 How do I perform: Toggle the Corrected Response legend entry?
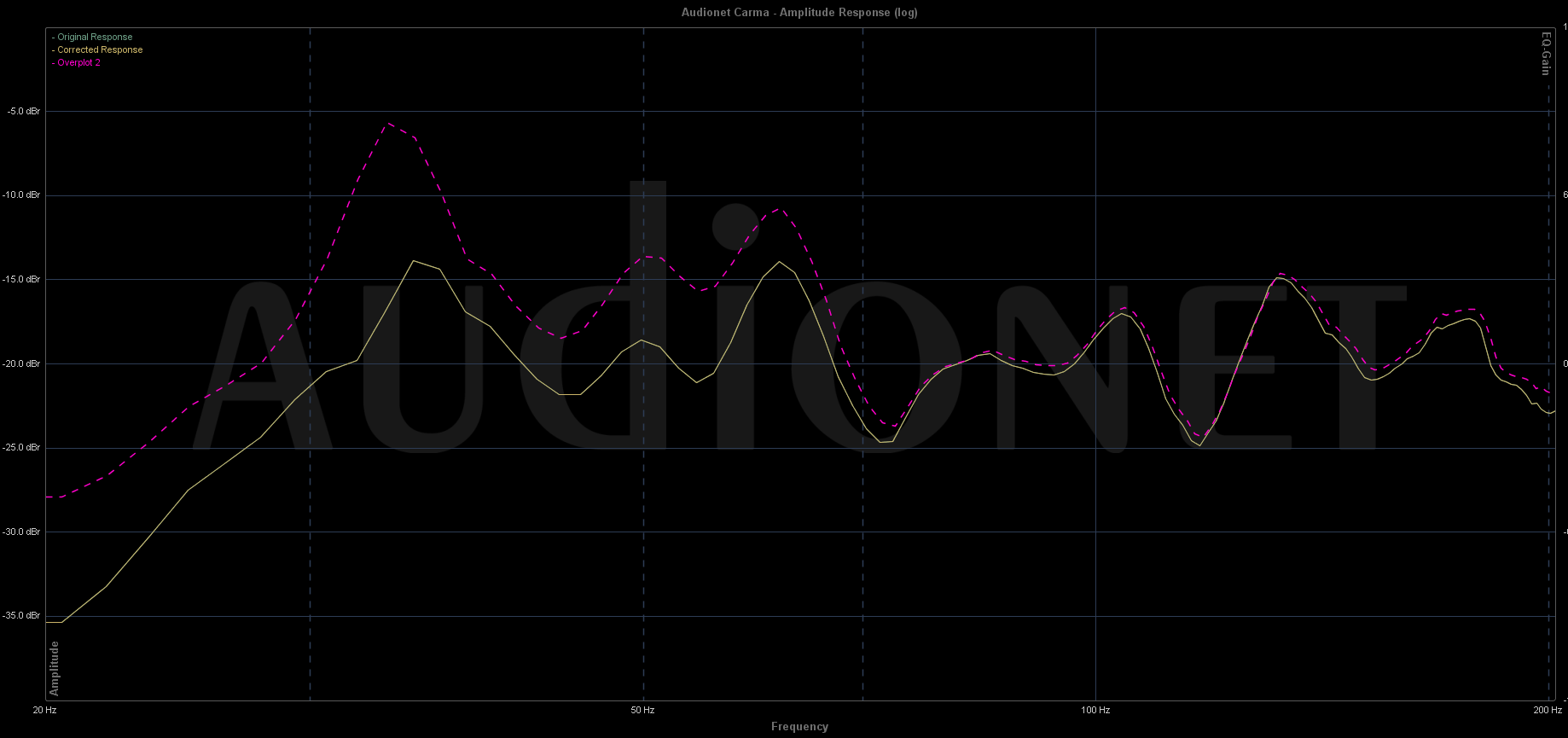click(99, 50)
